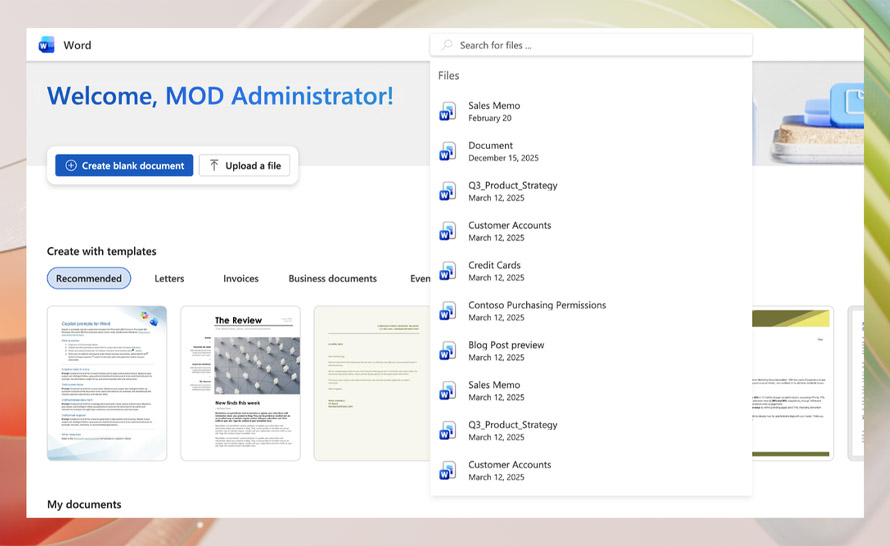Select the Recommended template filter
Viewport: 890px width, 546px height.
click(x=89, y=279)
